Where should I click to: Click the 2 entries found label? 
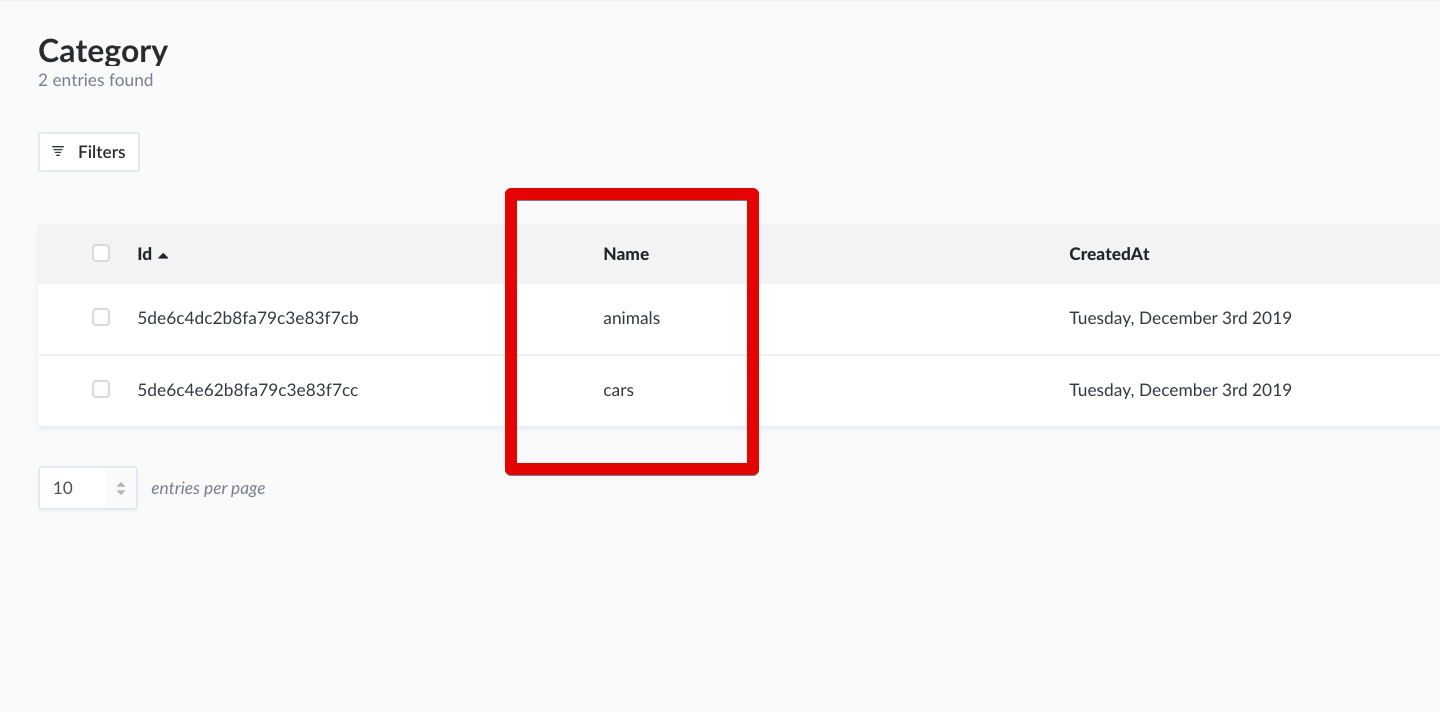[96, 80]
